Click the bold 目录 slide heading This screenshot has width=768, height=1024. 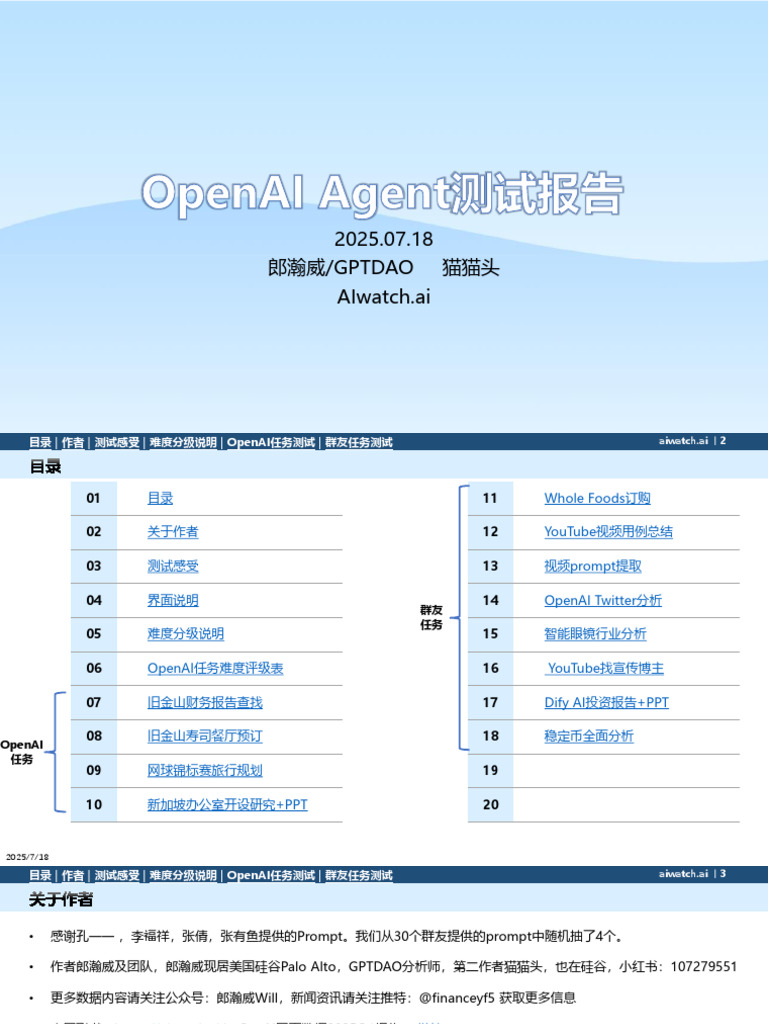(x=45, y=466)
